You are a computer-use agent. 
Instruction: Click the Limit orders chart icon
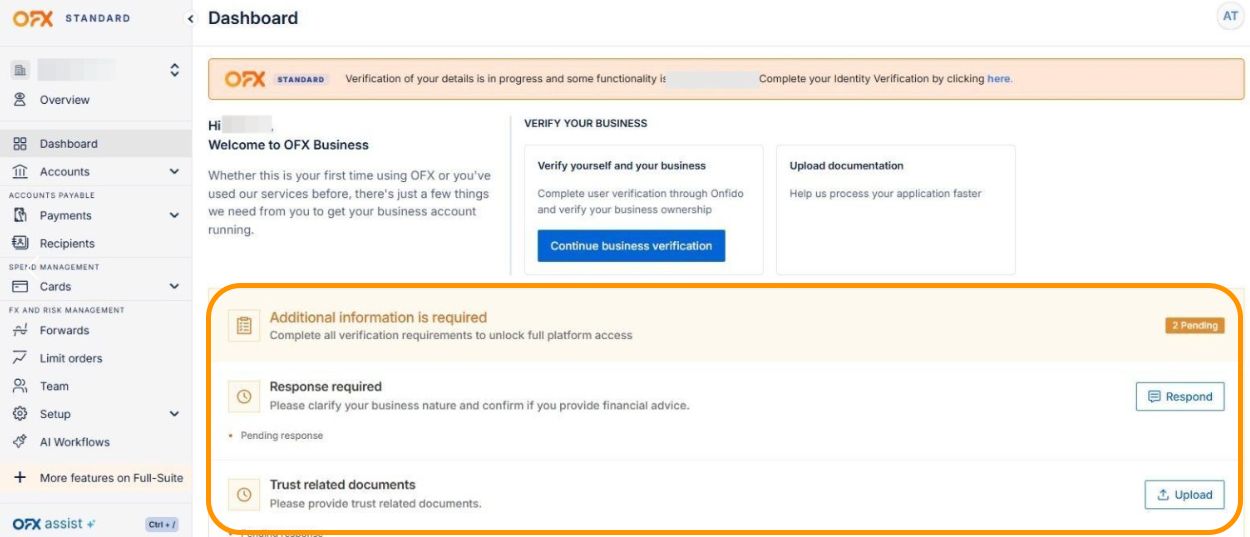coord(19,358)
